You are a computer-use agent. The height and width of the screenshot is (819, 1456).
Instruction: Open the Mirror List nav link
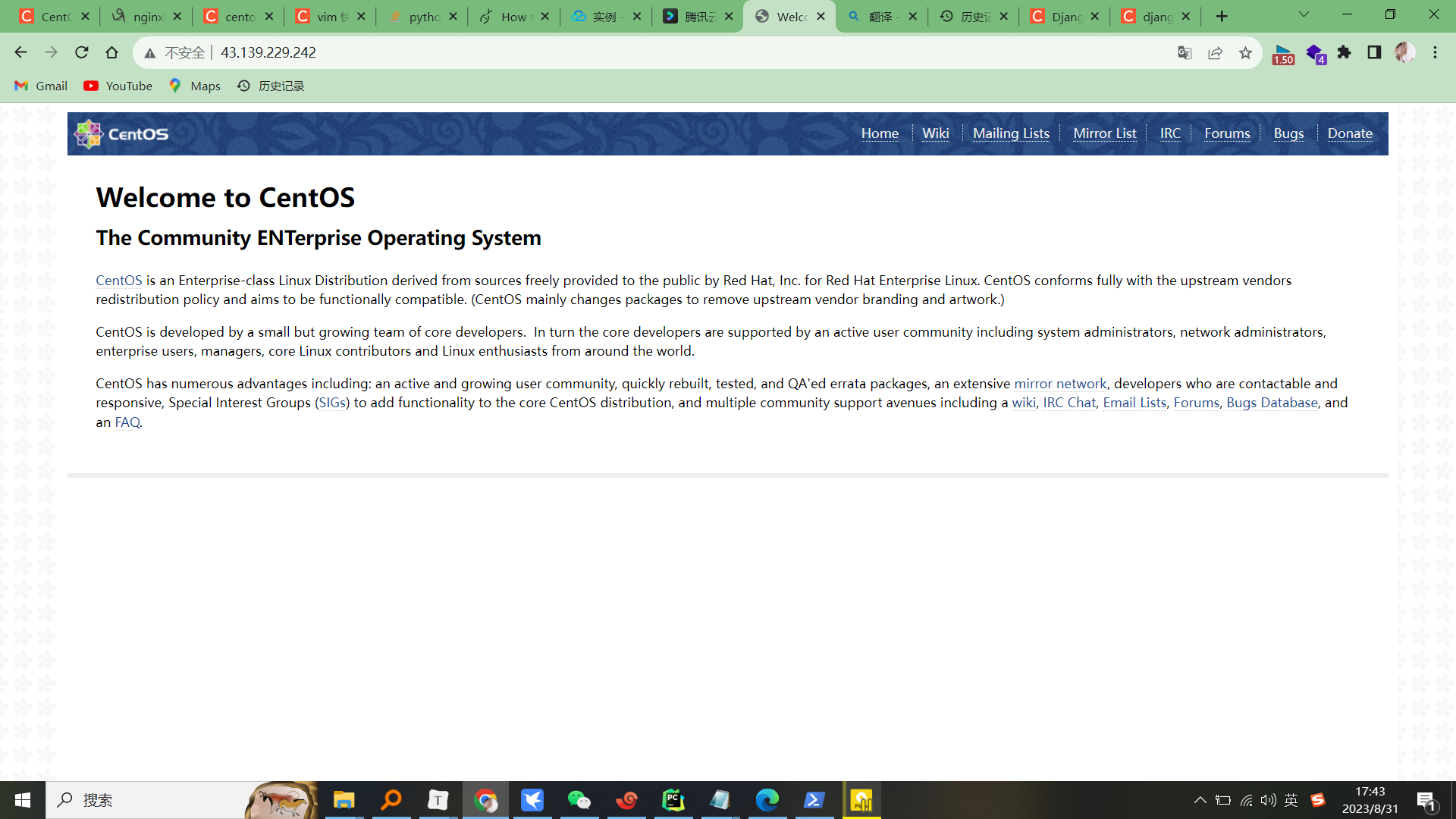pyautogui.click(x=1105, y=133)
